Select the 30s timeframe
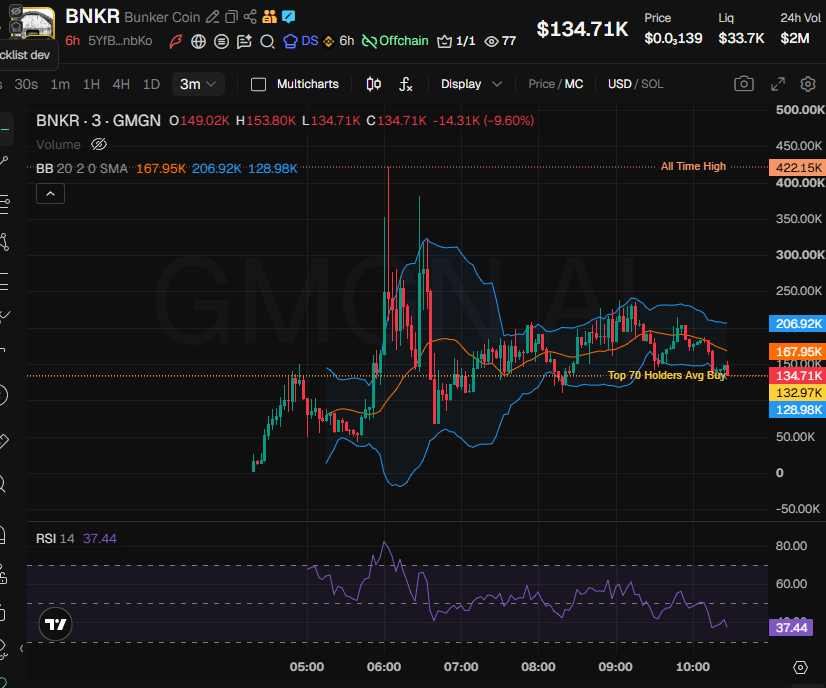Viewport: 826px width, 688px height. (x=26, y=84)
